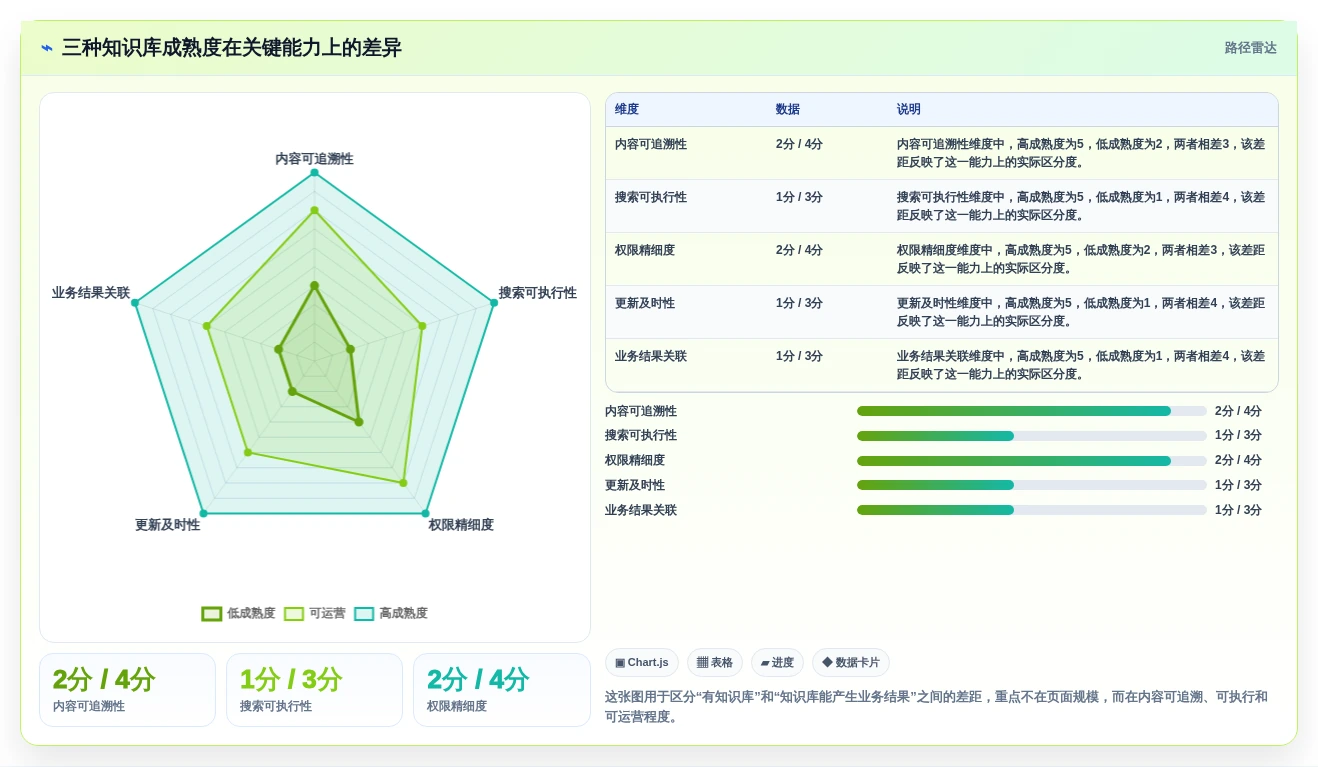Image resolution: width=1318 pixels, height=767 pixels.
Task: Click the 业务结果关联 progress bar
Action: 1032,510
